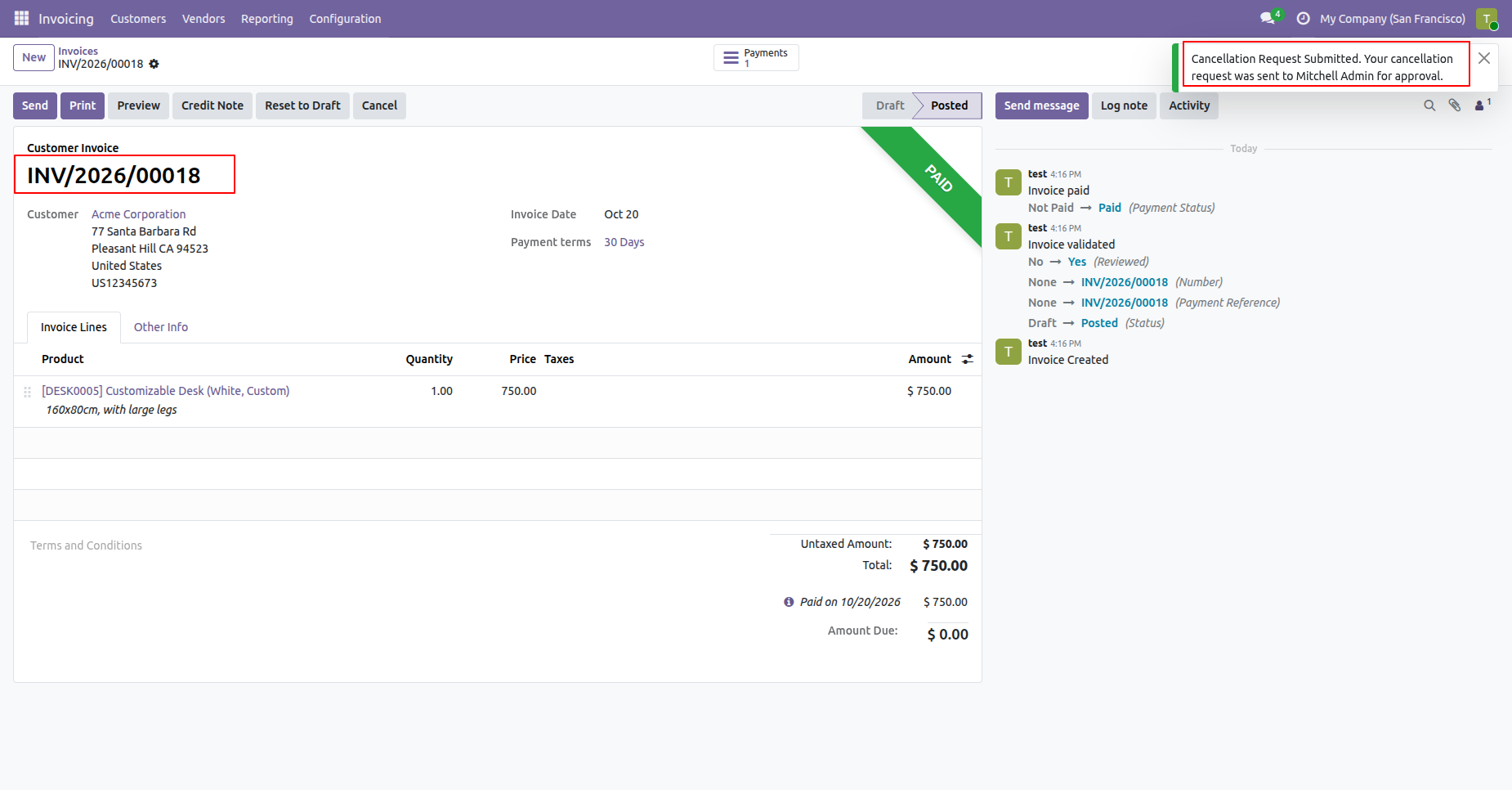Click the Send button
The width and height of the screenshot is (1512, 790).
coord(35,105)
